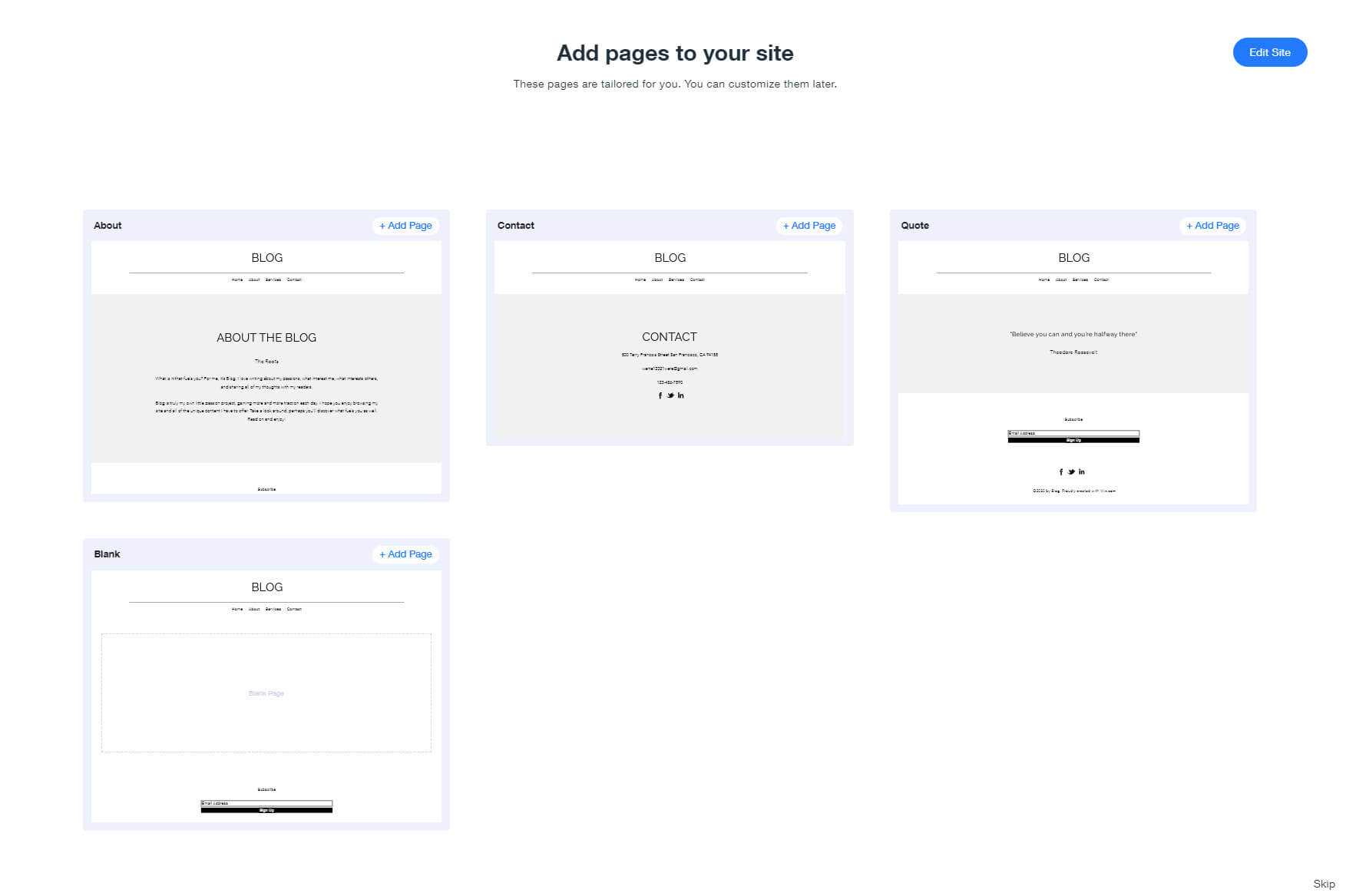
Task: Select the LinkedIn icon in the Quote footer
Action: click(x=1082, y=471)
